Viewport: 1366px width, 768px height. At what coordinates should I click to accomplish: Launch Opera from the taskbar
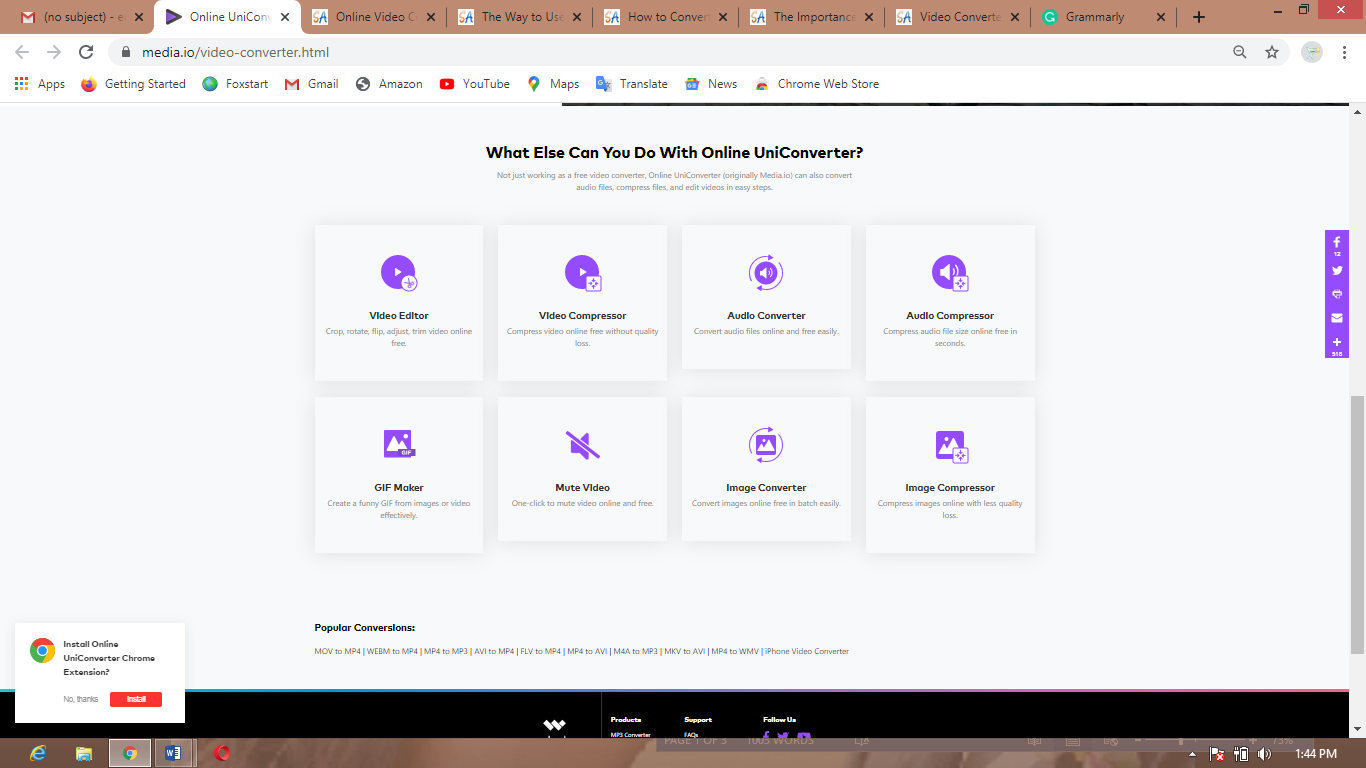point(222,753)
